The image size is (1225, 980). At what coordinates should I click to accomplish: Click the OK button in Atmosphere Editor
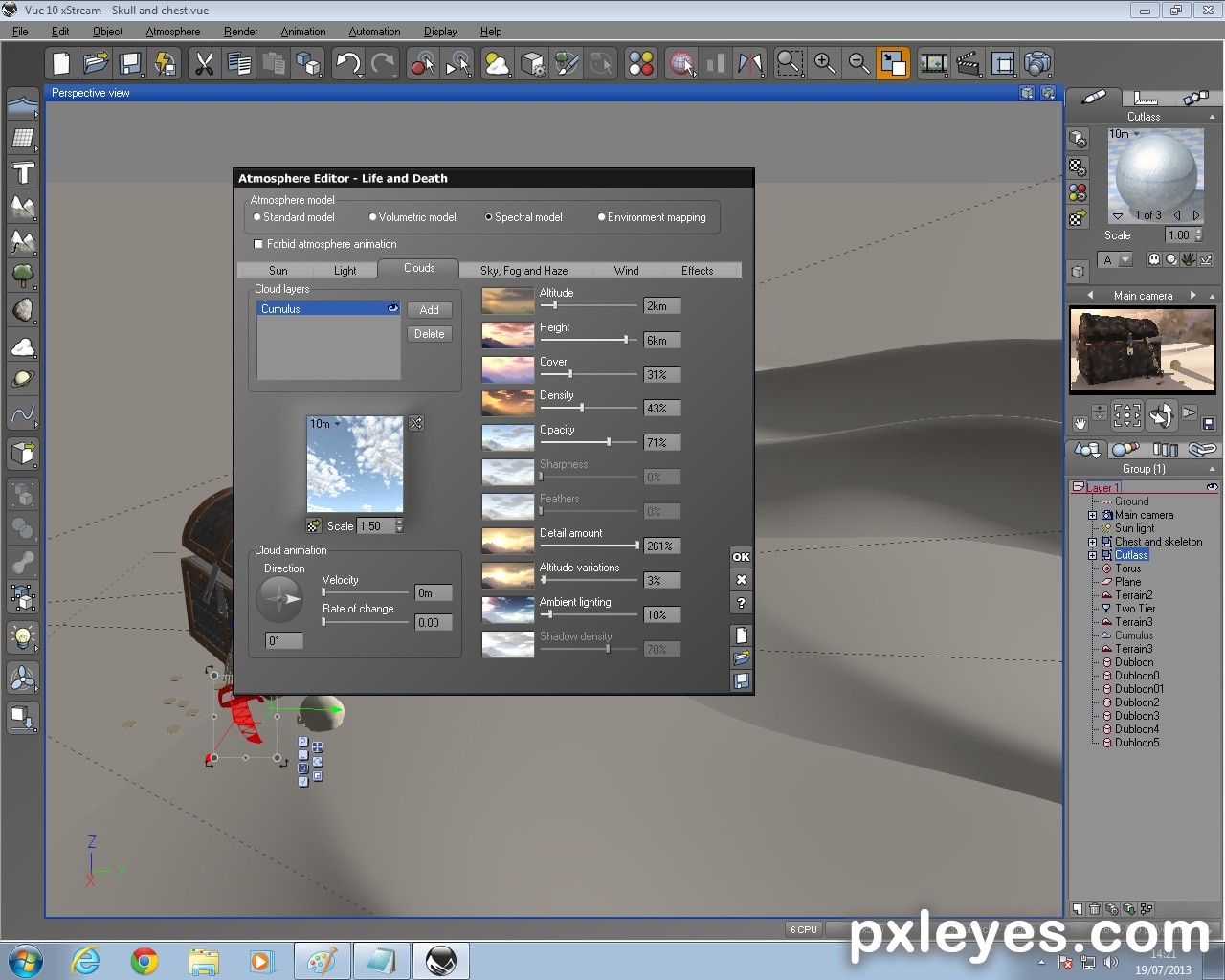742,557
